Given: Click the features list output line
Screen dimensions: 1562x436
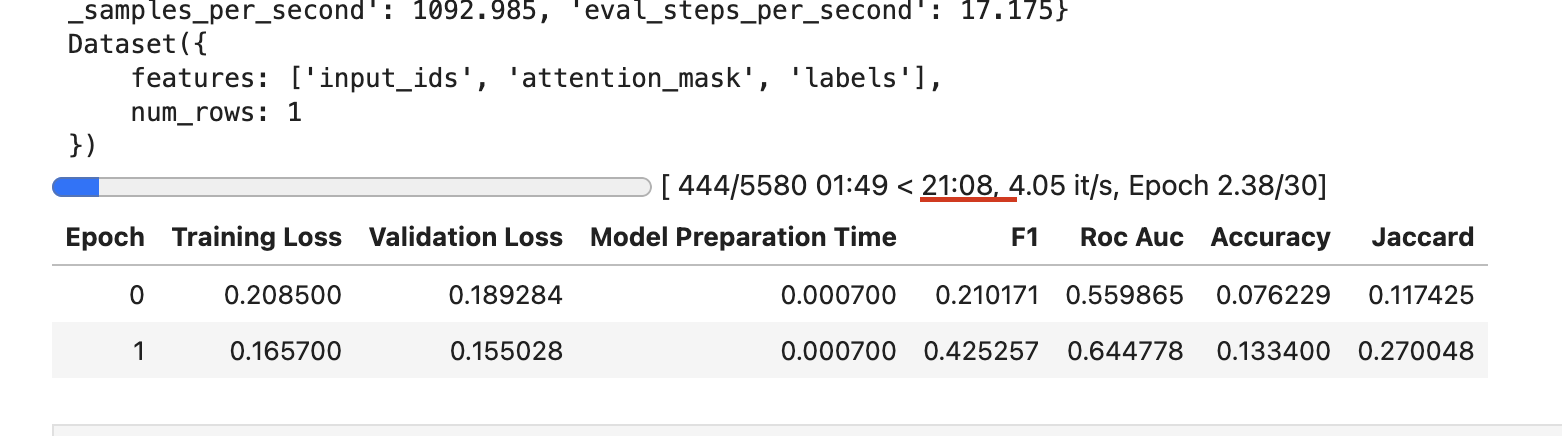Looking at the screenshot, I should [537, 78].
